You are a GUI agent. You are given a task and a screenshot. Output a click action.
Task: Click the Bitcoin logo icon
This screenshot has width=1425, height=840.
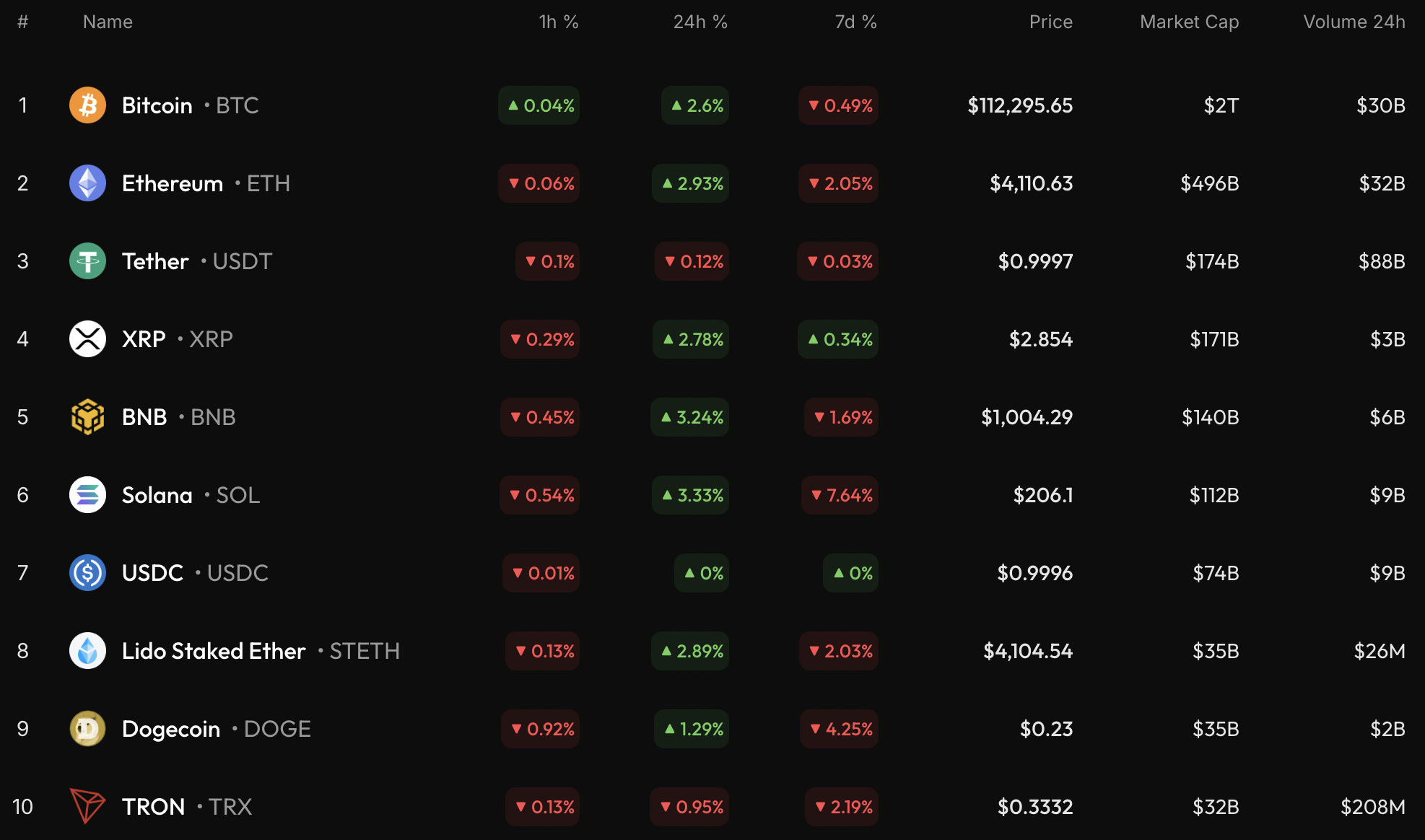click(x=87, y=105)
